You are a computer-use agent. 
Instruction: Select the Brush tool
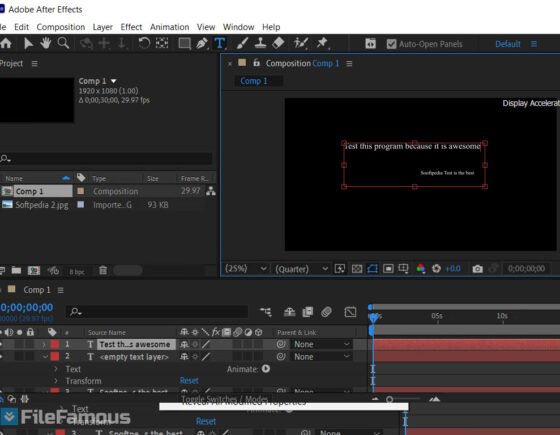tap(242, 44)
